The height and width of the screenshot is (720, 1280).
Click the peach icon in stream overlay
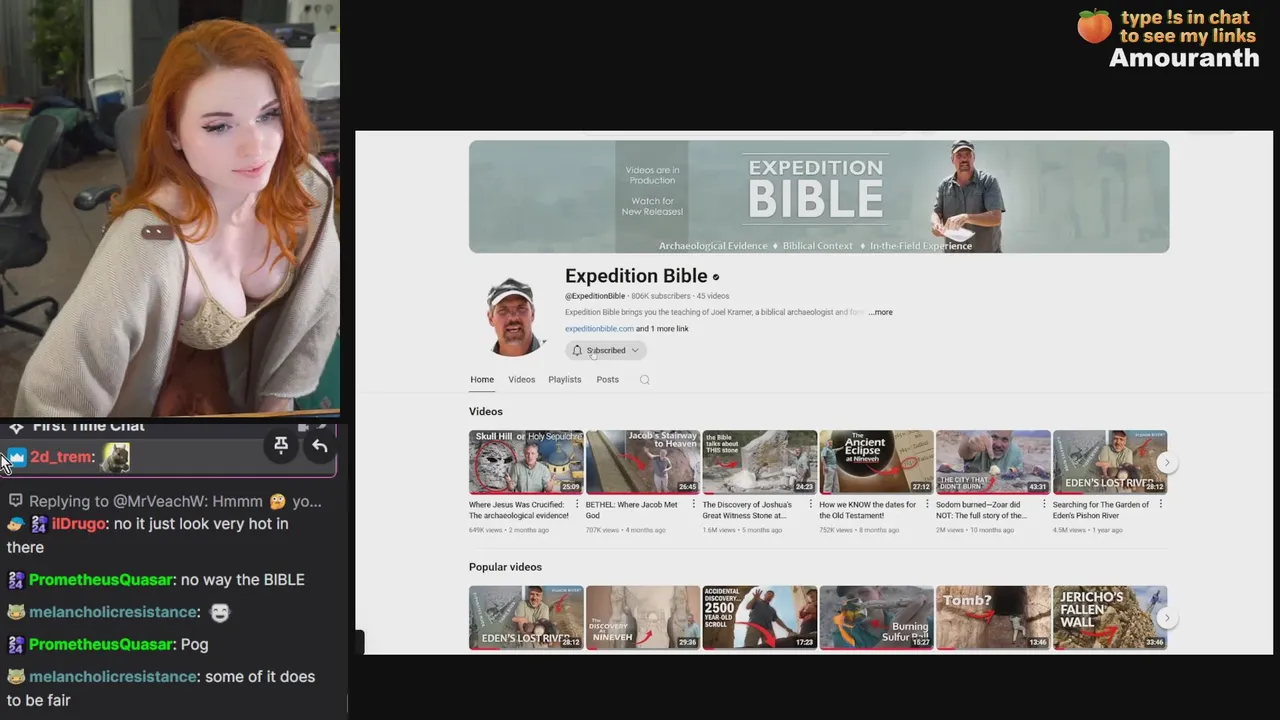pos(1094,26)
